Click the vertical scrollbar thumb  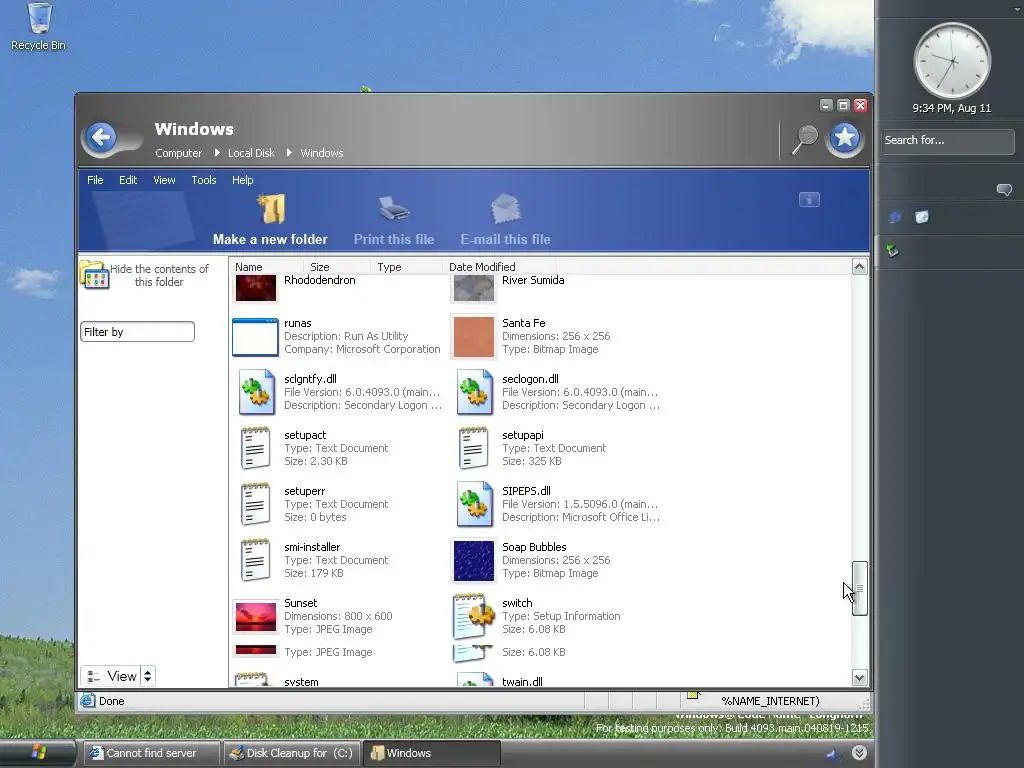tap(859, 588)
